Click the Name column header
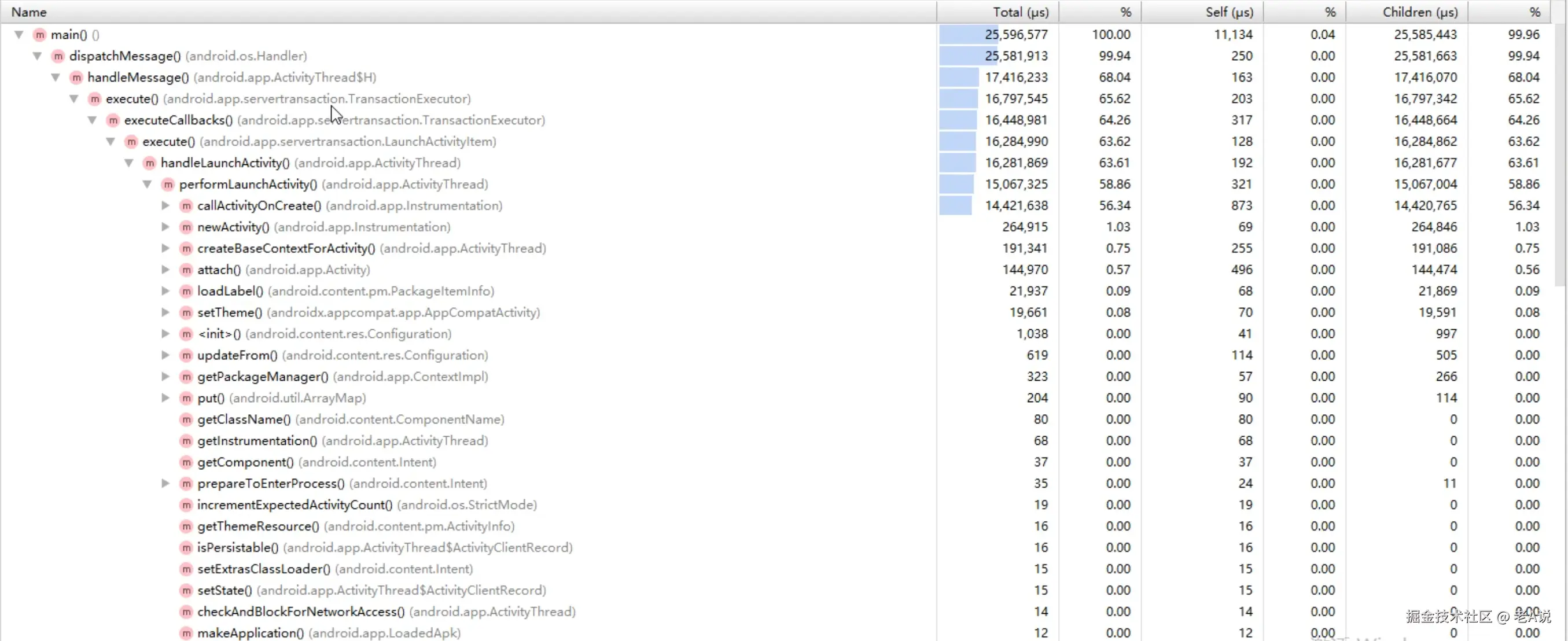 coord(28,12)
